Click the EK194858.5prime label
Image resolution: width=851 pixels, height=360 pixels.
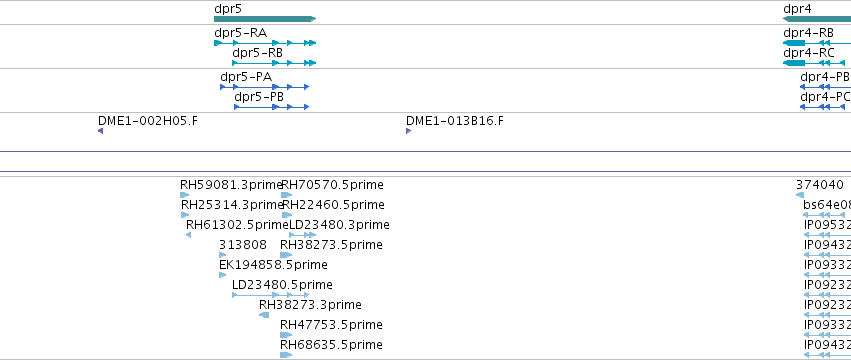273,265
